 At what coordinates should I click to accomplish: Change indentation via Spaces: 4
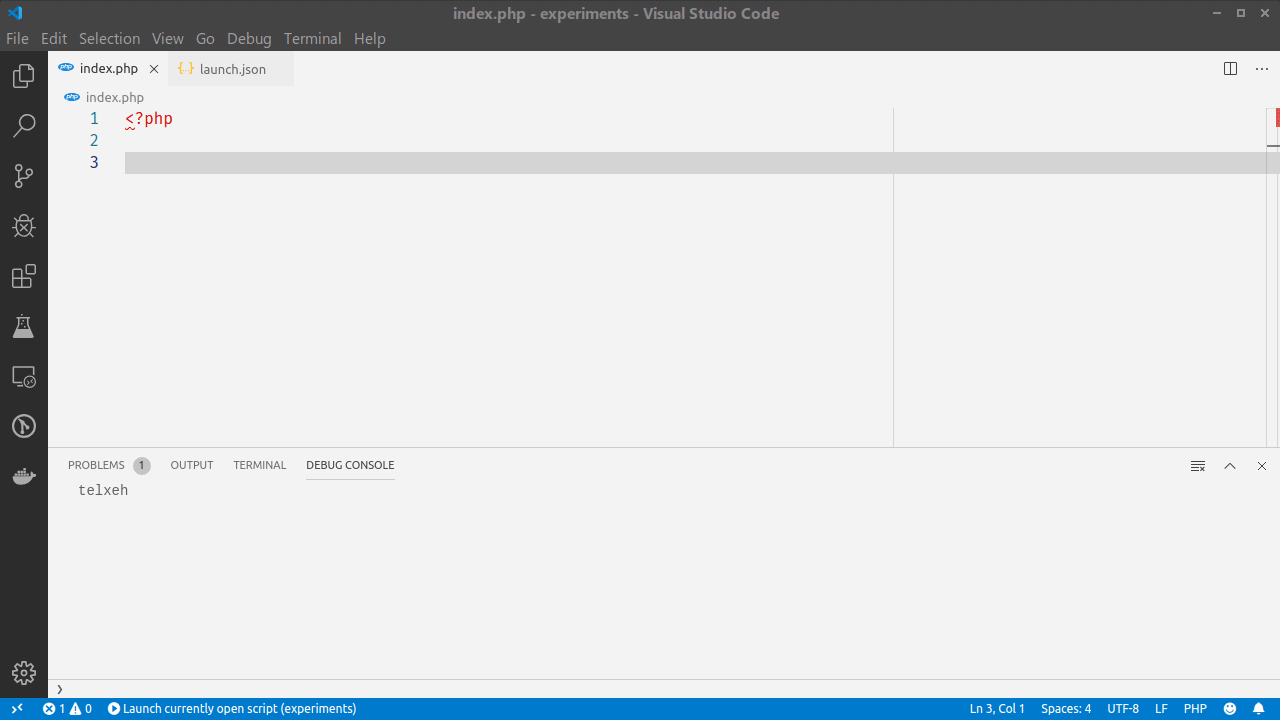(1065, 708)
